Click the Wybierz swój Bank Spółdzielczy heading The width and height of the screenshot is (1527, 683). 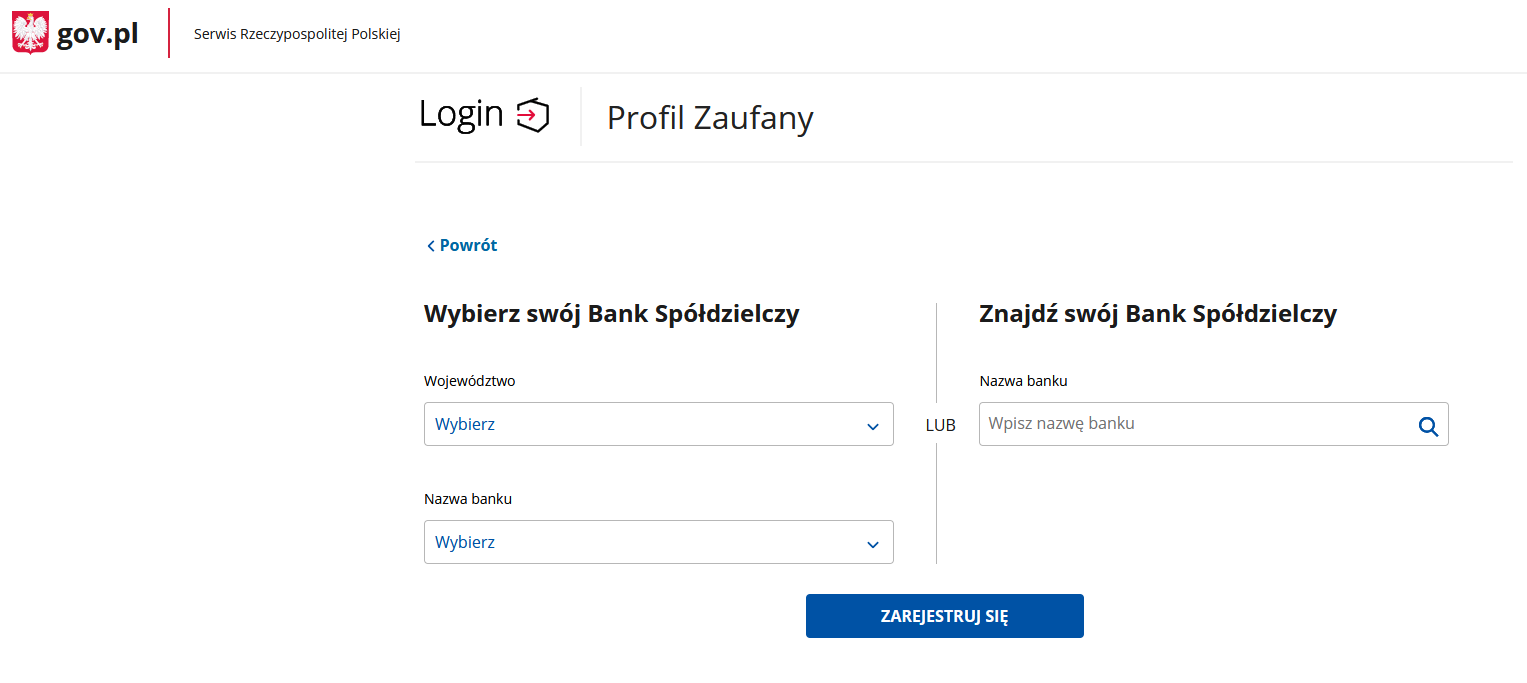(612, 314)
